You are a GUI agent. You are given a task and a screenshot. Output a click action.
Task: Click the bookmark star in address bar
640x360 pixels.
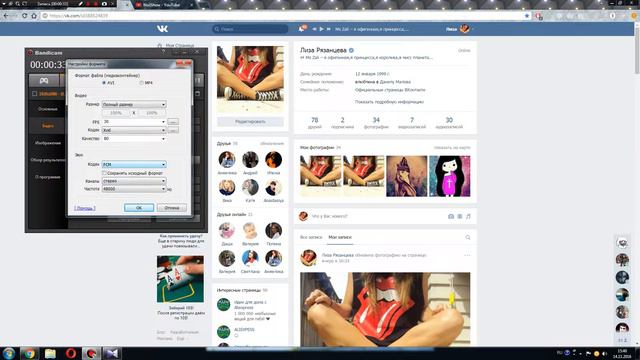[527, 16]
